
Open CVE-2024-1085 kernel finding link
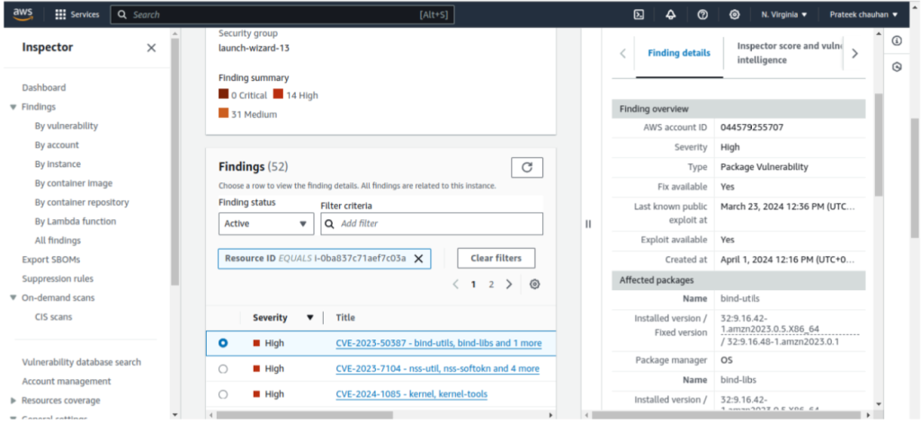coord(412,394)
